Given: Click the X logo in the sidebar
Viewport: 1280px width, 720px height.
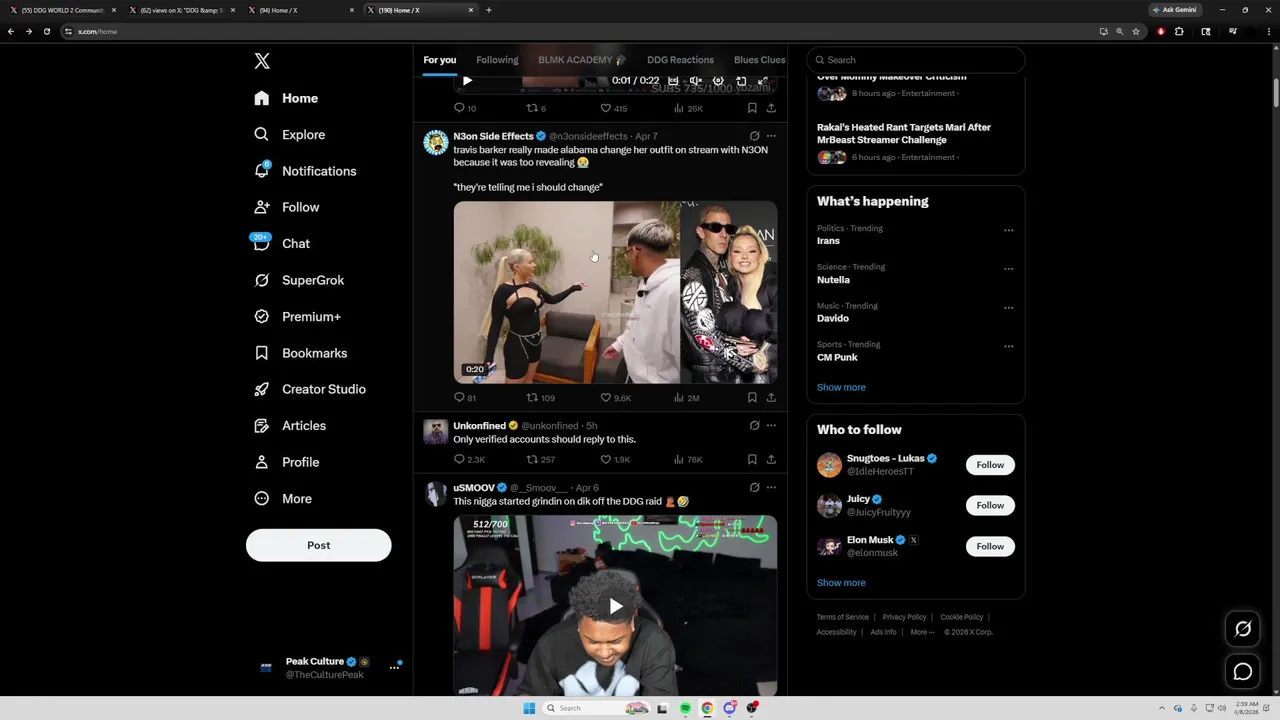Looking at the screenshot, I should point(262,61).
